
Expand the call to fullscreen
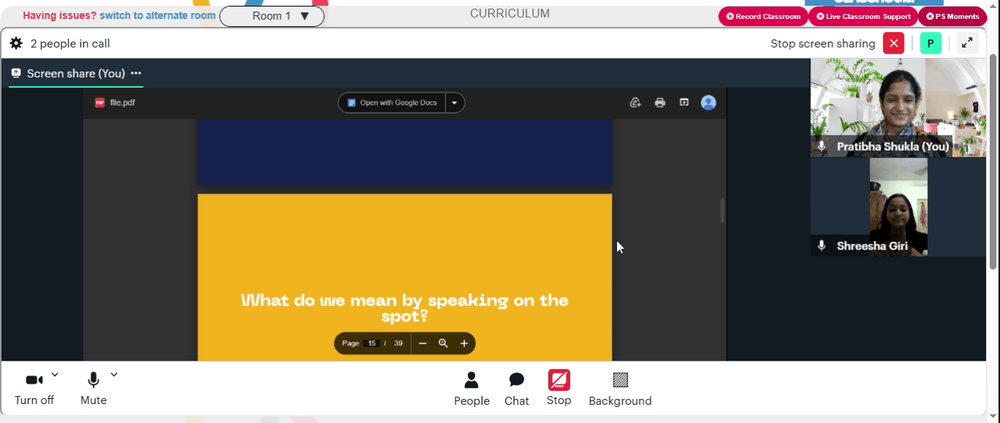pyautogui.click(x=967, y=43)
